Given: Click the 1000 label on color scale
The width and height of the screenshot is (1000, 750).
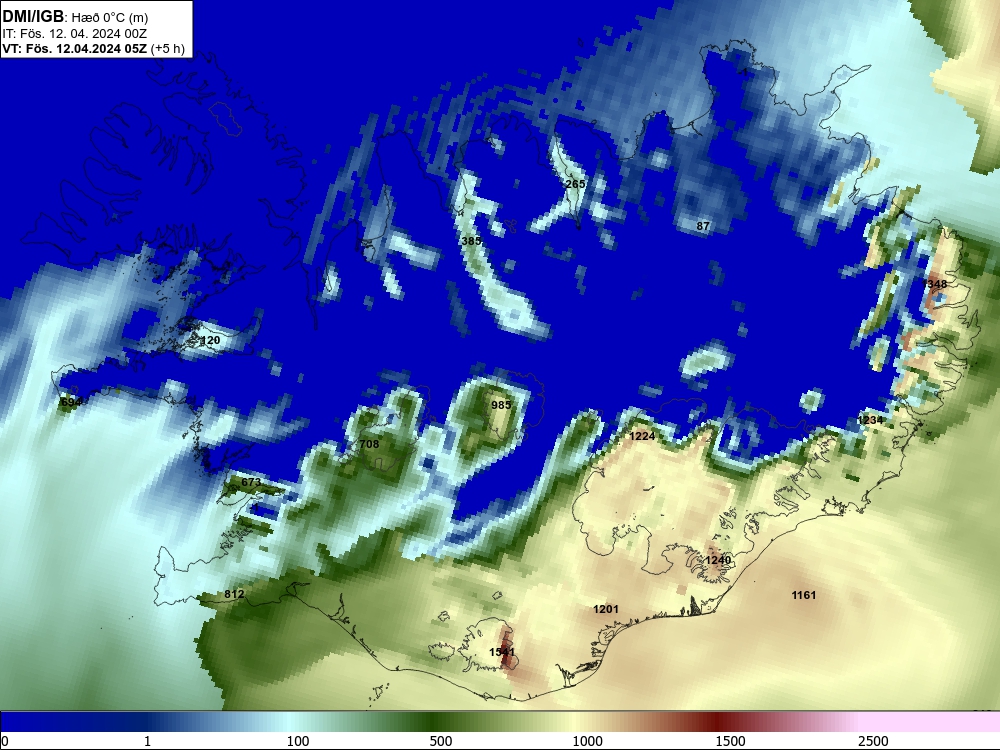Looking at the screenshot, I should click(x=587, y=741).
